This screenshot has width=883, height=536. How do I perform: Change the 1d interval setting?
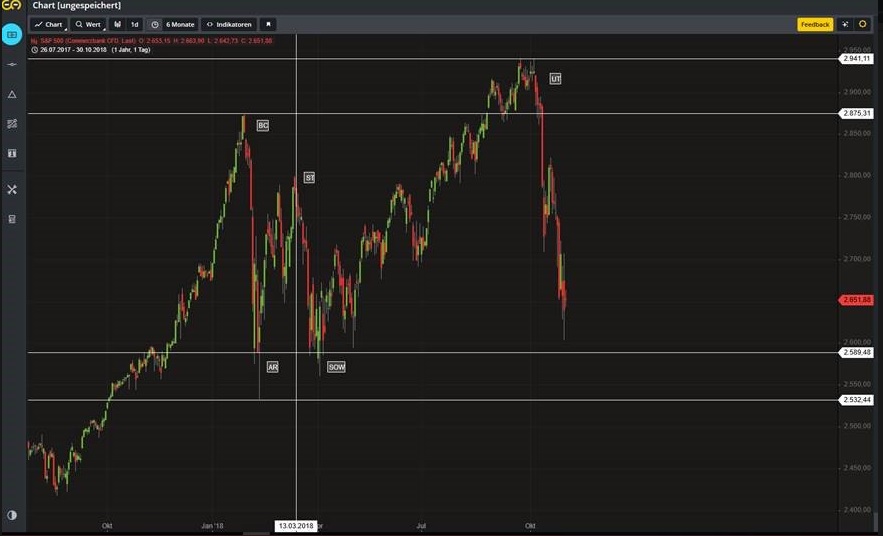pyautogui.click(x=135, y=24)
